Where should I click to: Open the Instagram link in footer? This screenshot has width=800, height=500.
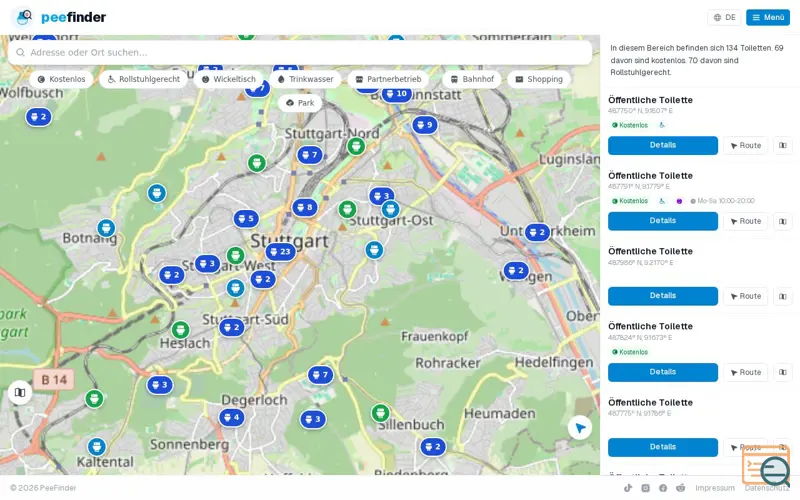645,488
